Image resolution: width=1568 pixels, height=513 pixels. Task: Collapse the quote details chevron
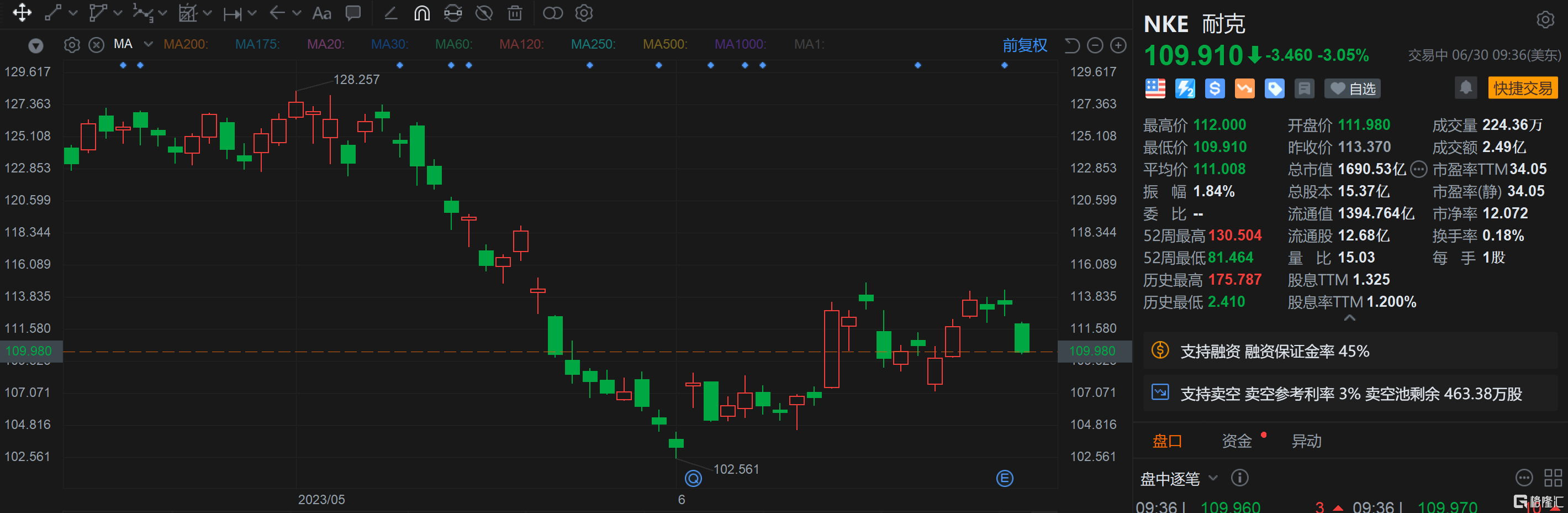pos(1349,318)
